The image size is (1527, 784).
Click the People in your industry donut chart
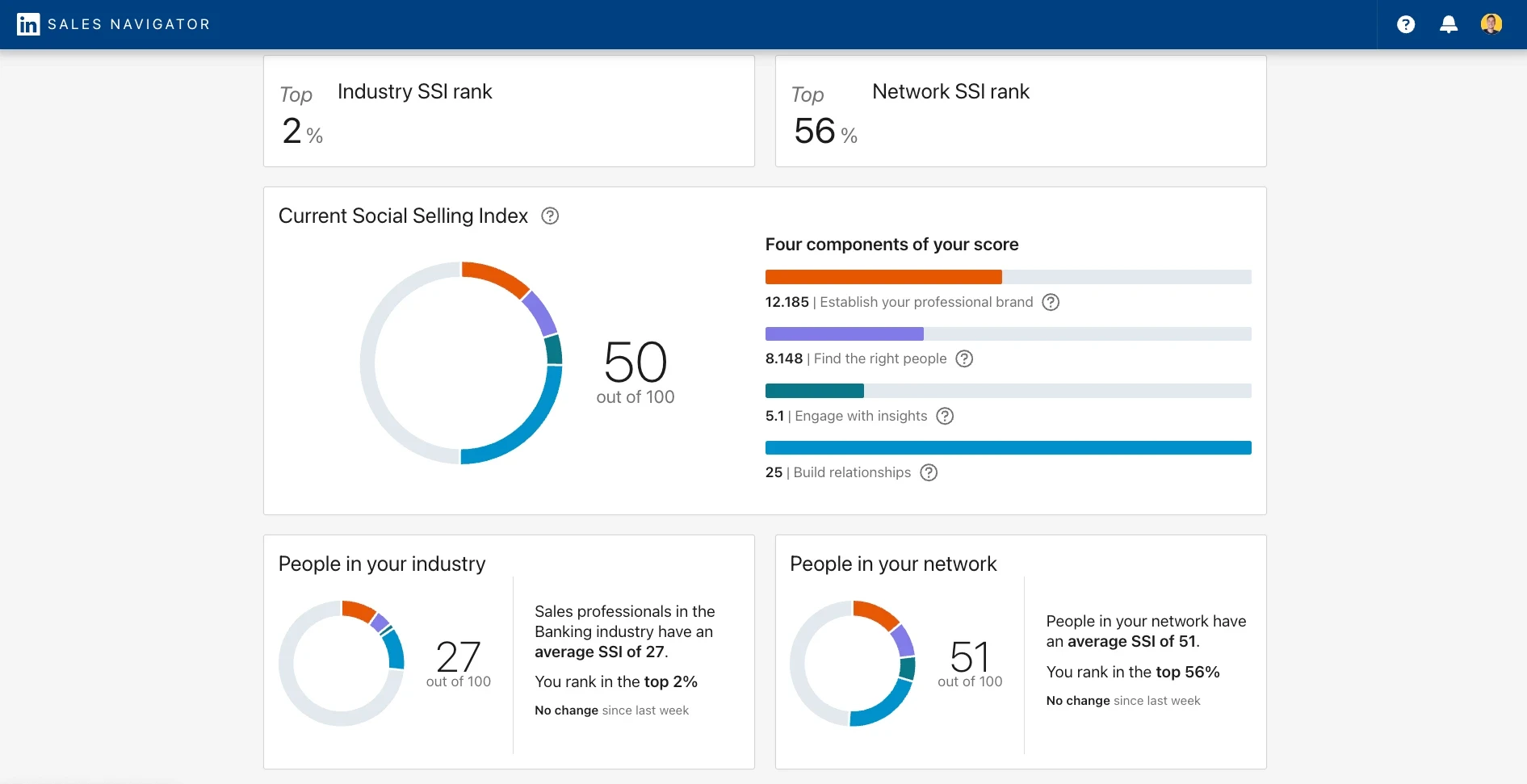pos(342,663)
